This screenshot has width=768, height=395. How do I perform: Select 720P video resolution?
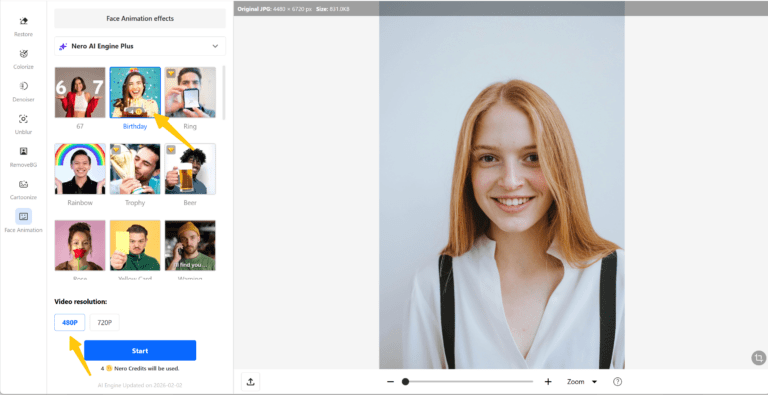104,322
